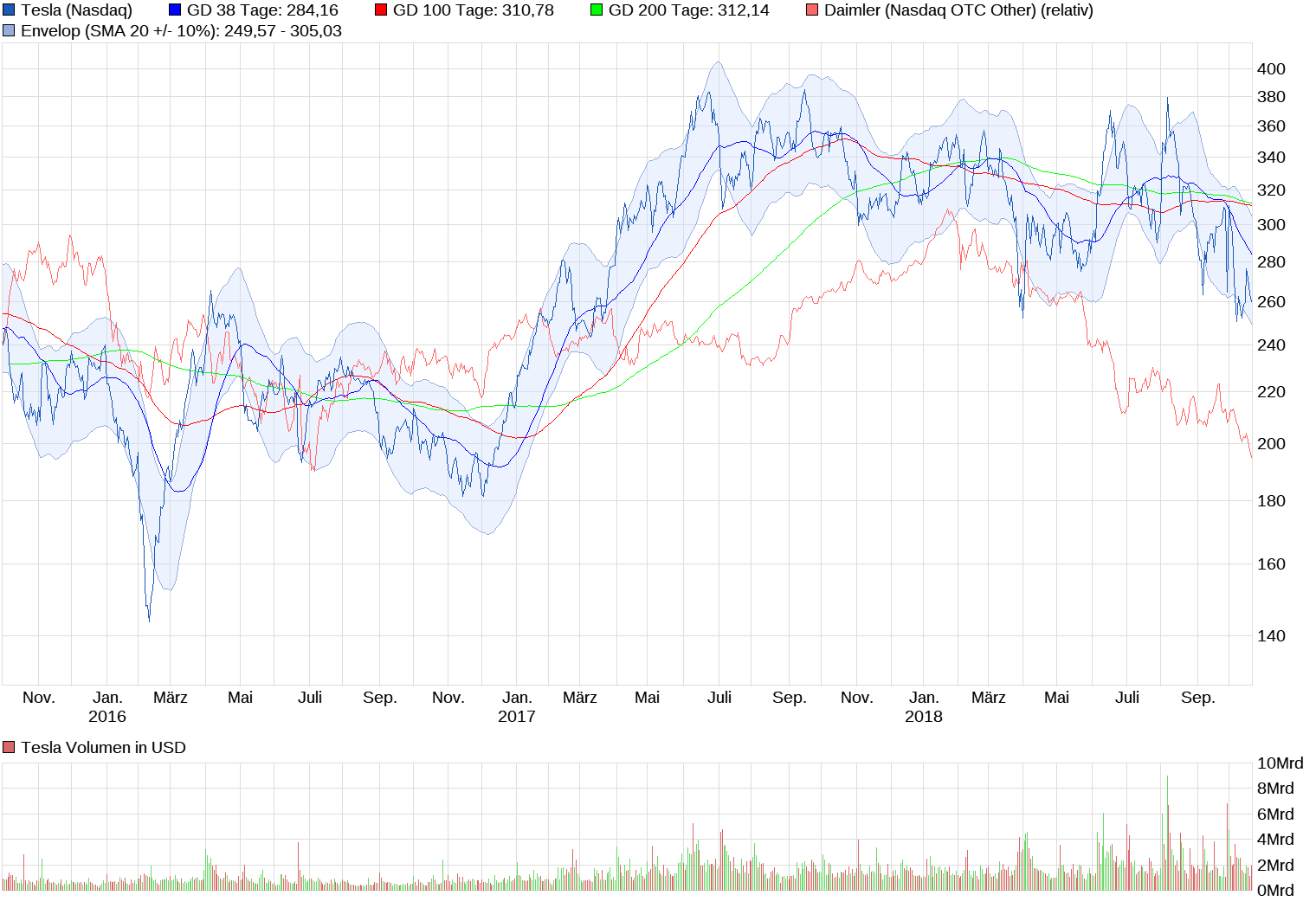Screen dimensions: 1316x908
Task: Click the 10Mrd volume axis label
Action: coord(1281,763)
